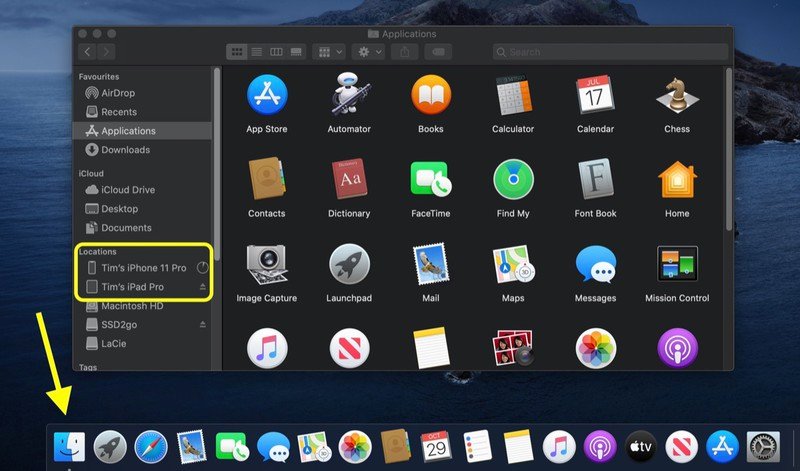Screen dimensions: 800x471
Task: Launch Automator from the Applications grid
Action: click(349, 96)
